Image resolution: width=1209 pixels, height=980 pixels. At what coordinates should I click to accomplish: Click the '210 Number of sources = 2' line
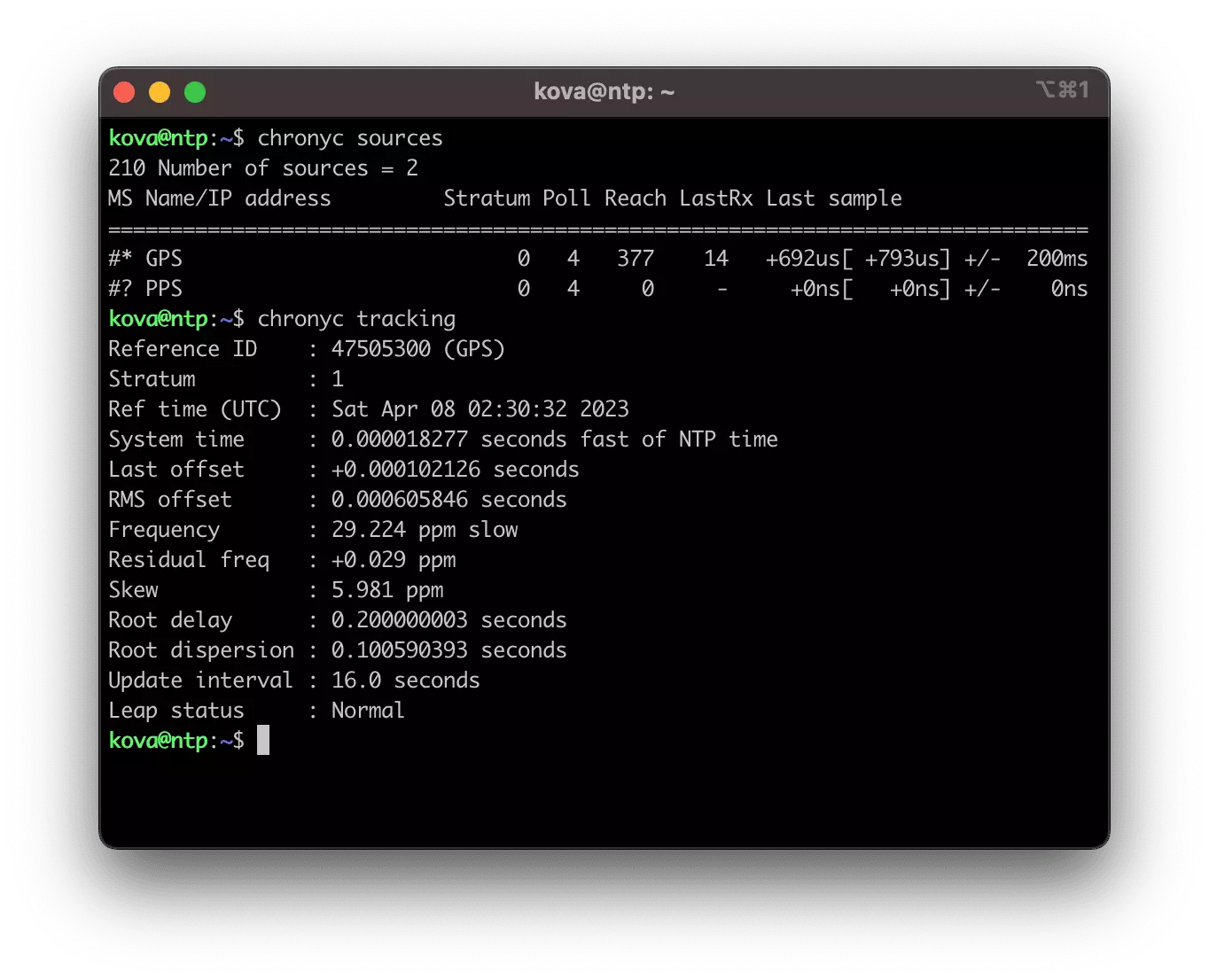coord(262,168)
